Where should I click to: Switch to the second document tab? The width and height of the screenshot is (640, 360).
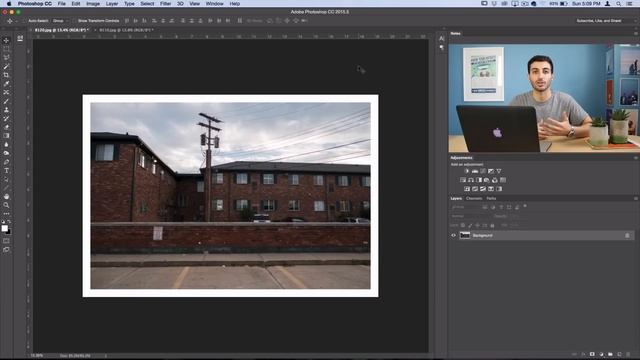(x=125, y=30)
